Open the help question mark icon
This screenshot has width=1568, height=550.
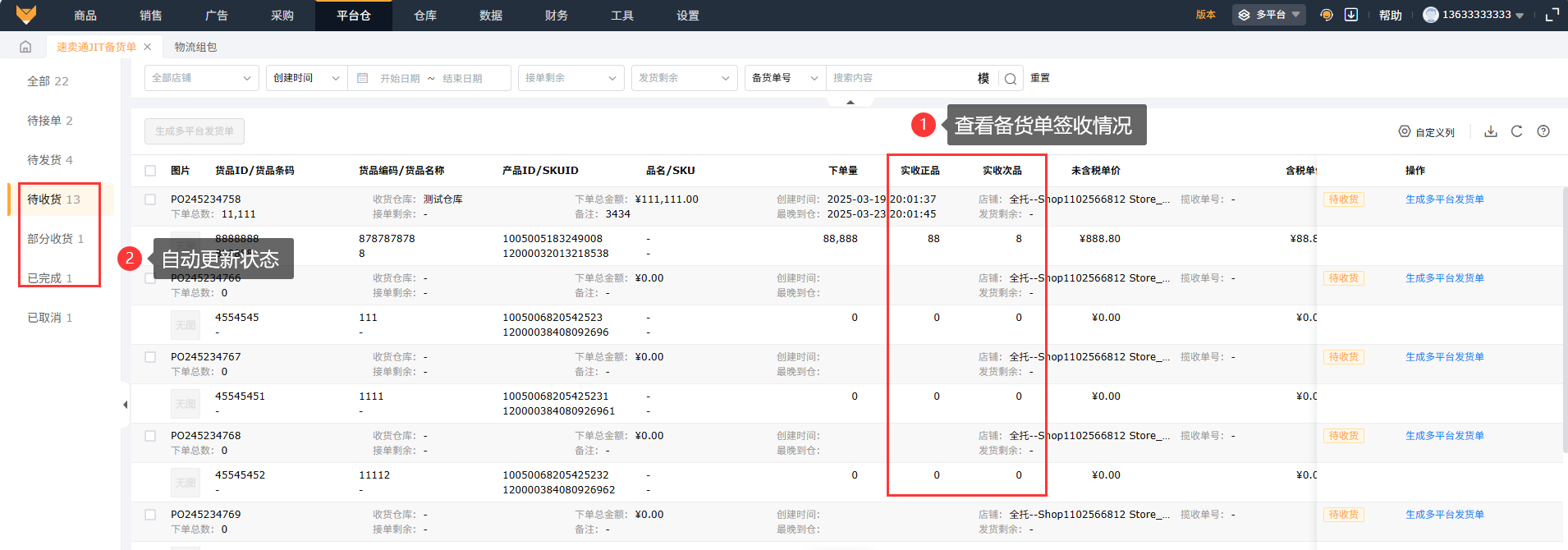click(x=1543, y=131)
